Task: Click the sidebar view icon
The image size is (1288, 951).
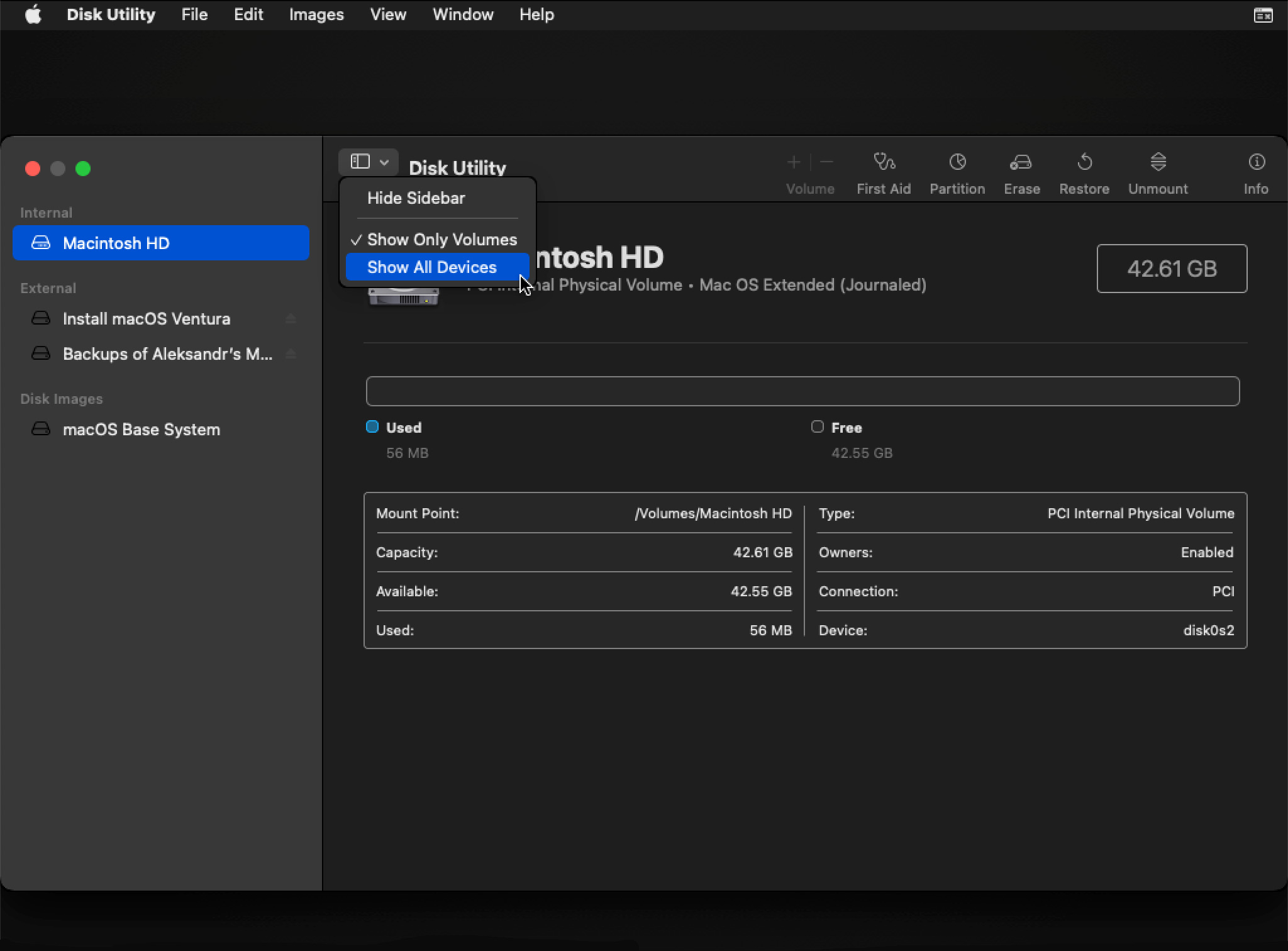Action: pos(360,162)
